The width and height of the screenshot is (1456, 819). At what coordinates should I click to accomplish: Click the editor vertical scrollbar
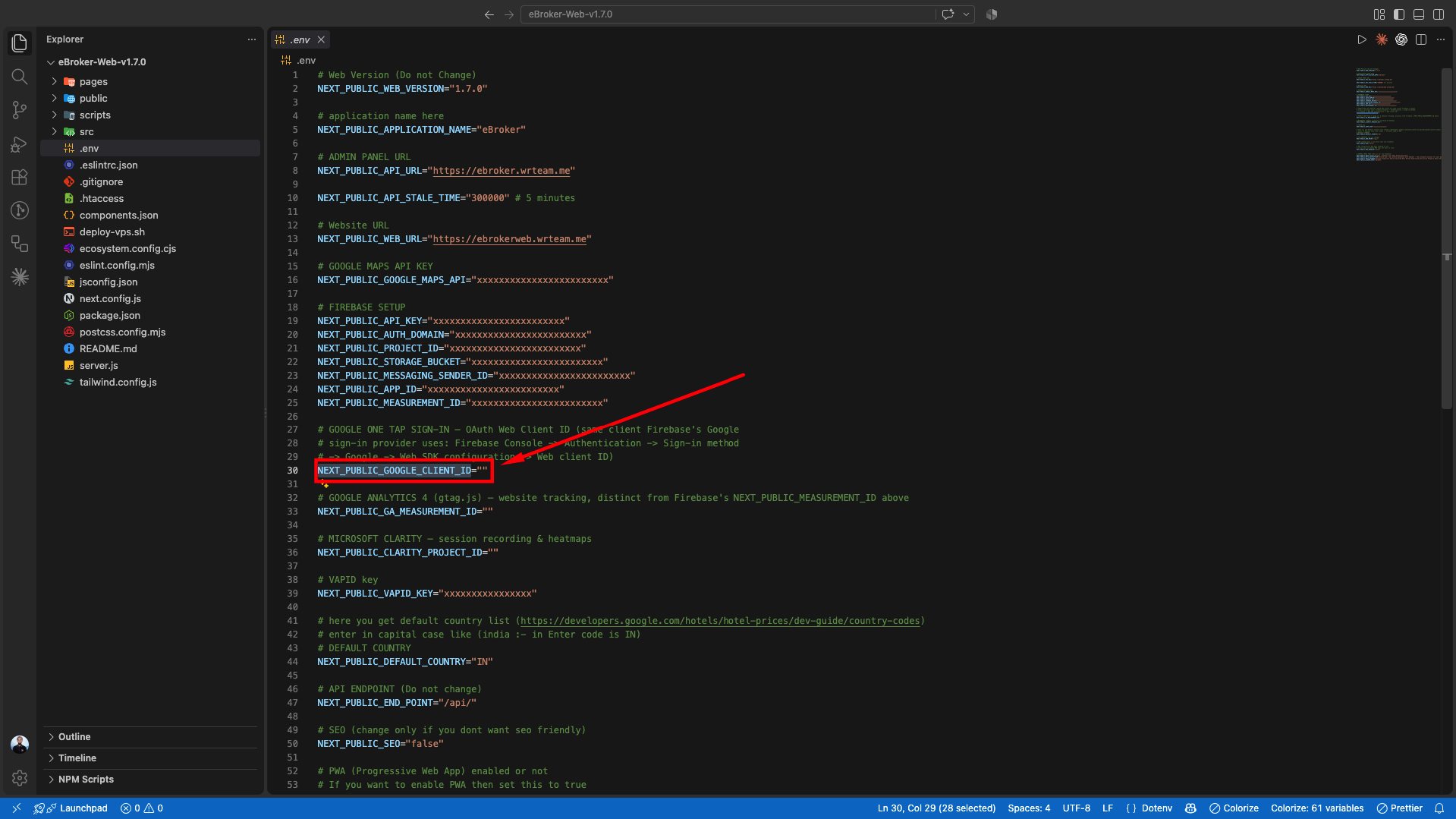1447,239
